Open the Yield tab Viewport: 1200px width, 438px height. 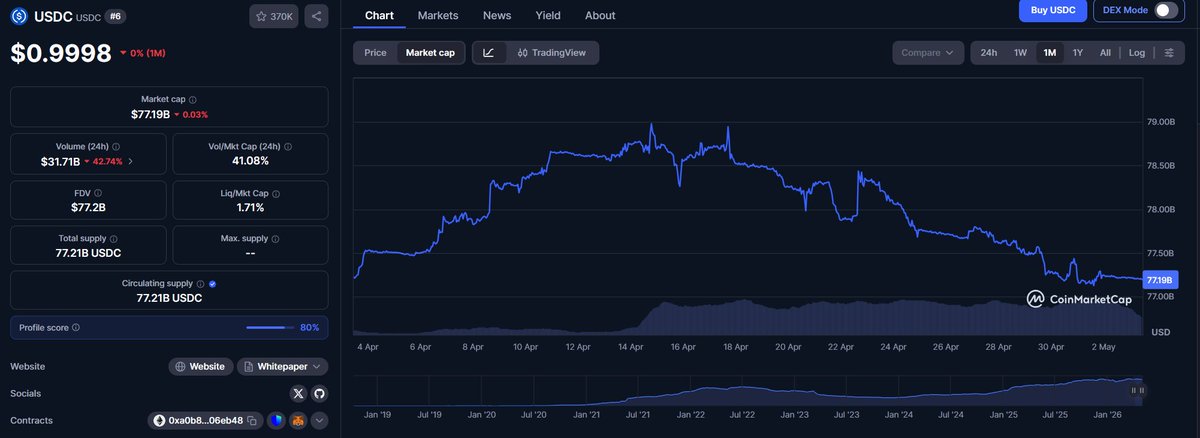click(548, 15)
